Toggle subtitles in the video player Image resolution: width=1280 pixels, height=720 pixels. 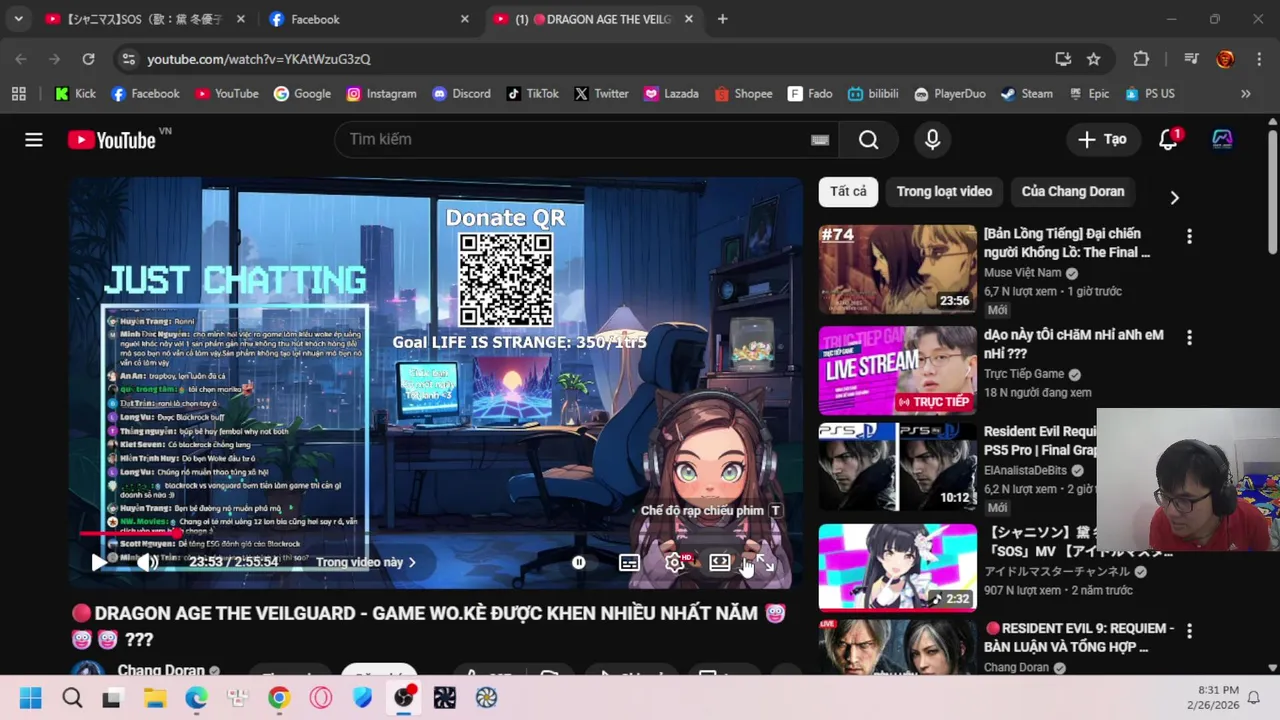pos(629,562)
